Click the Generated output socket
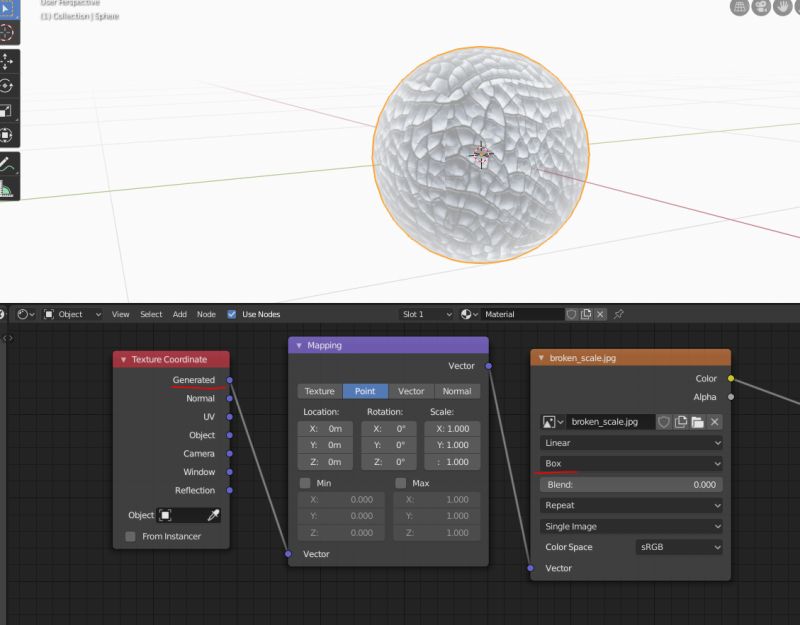Image resolution: width=800 pixels, height=625 pixels. point(230,380)
